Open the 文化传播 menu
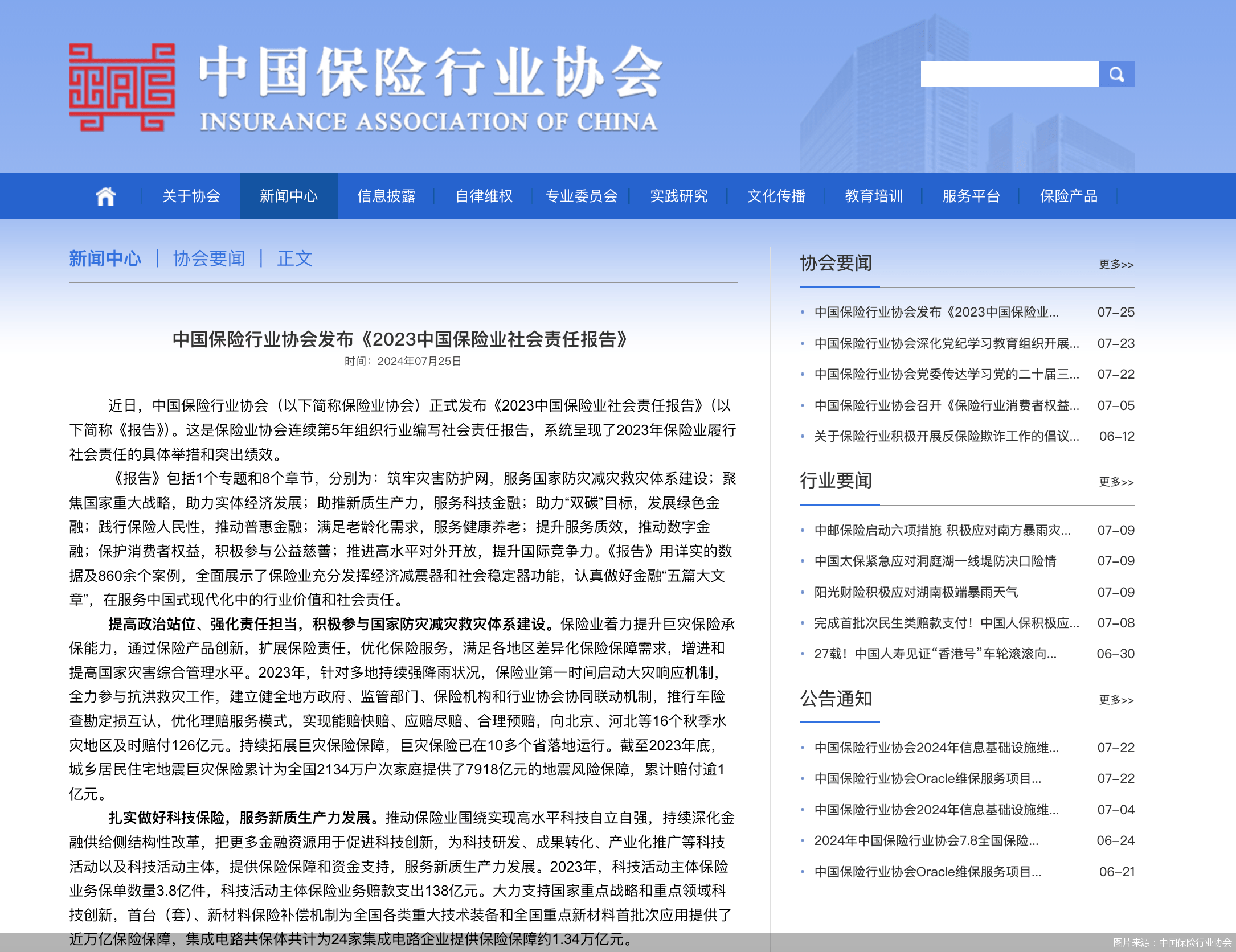Screen dimensions: 1236x952 (776, 196)
